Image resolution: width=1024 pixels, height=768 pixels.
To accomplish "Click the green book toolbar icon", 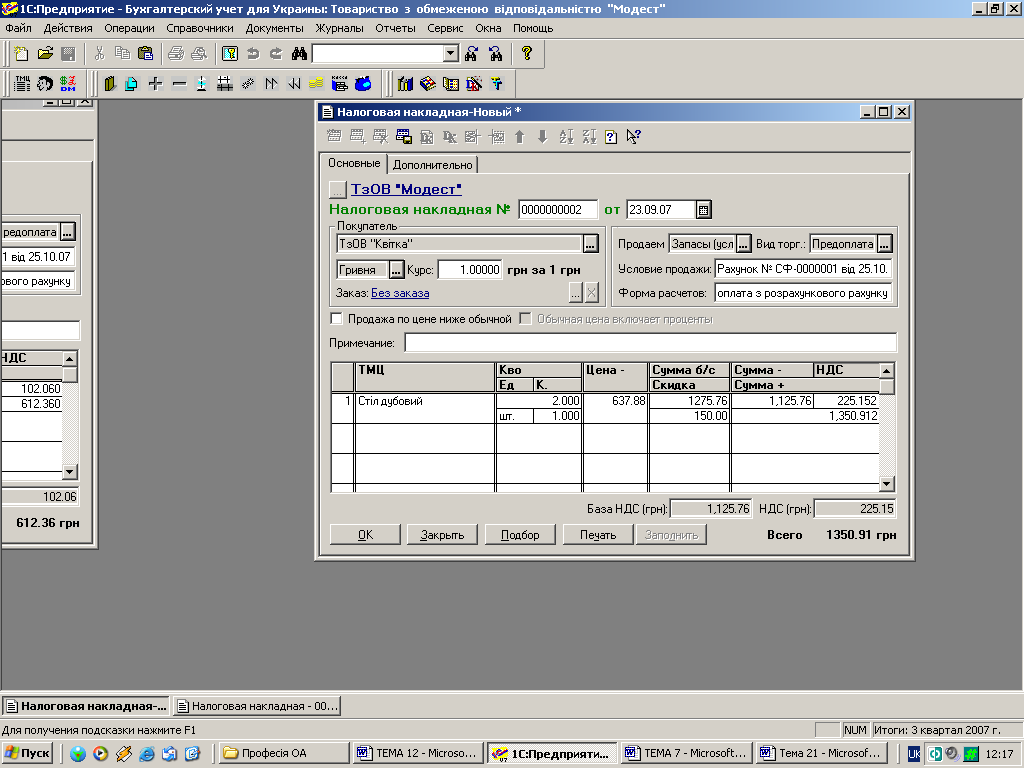I will pos(110,84).
